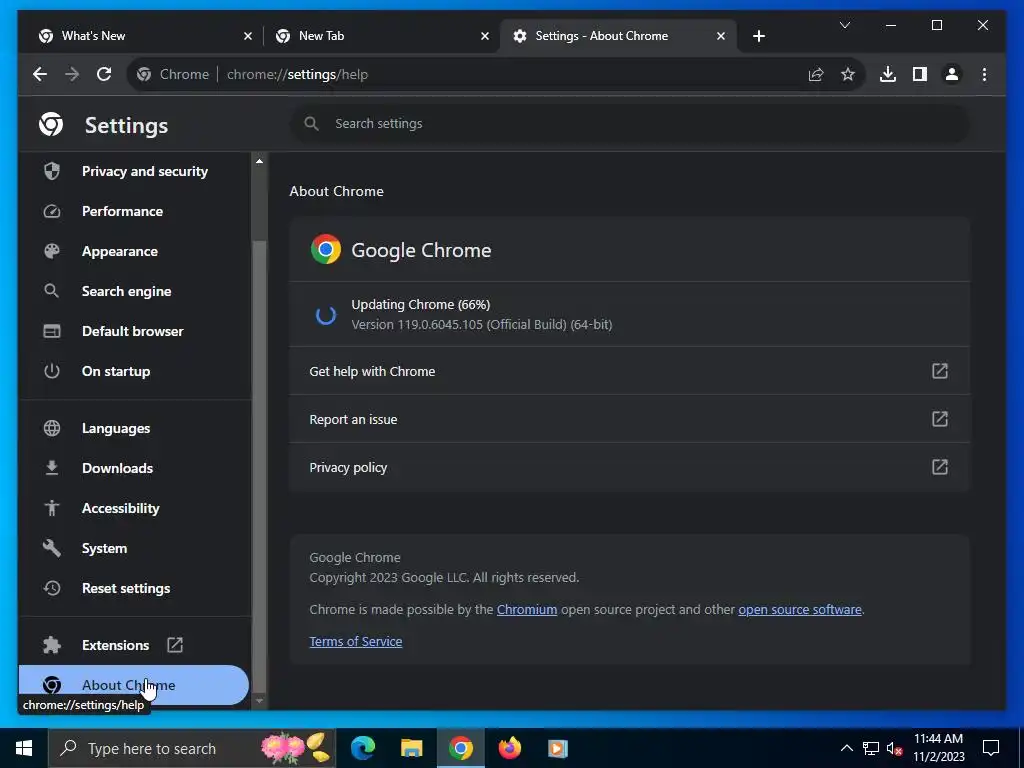Open Privacy and security settings

pyautogui.click(x=135, y=171)
